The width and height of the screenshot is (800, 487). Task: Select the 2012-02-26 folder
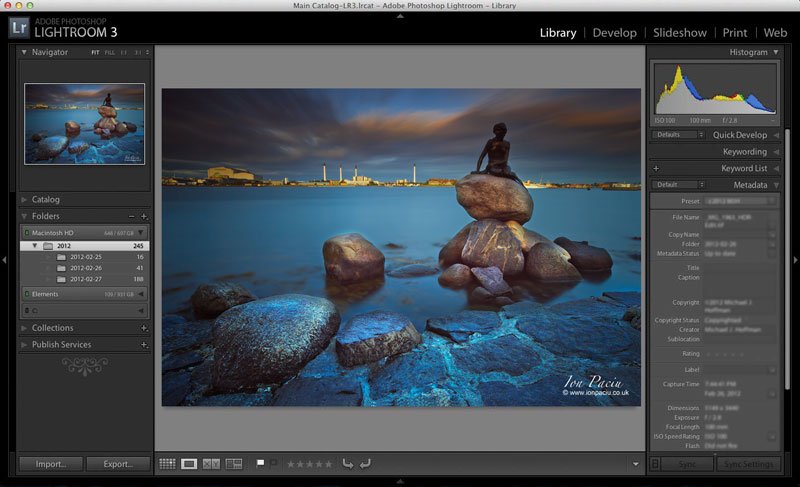(x=85, y=268)
